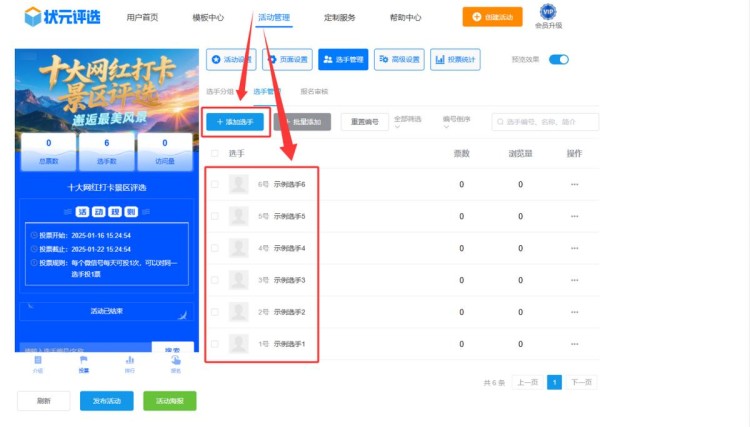Click the VIP 会员升级 badge icon

[548, 13]
